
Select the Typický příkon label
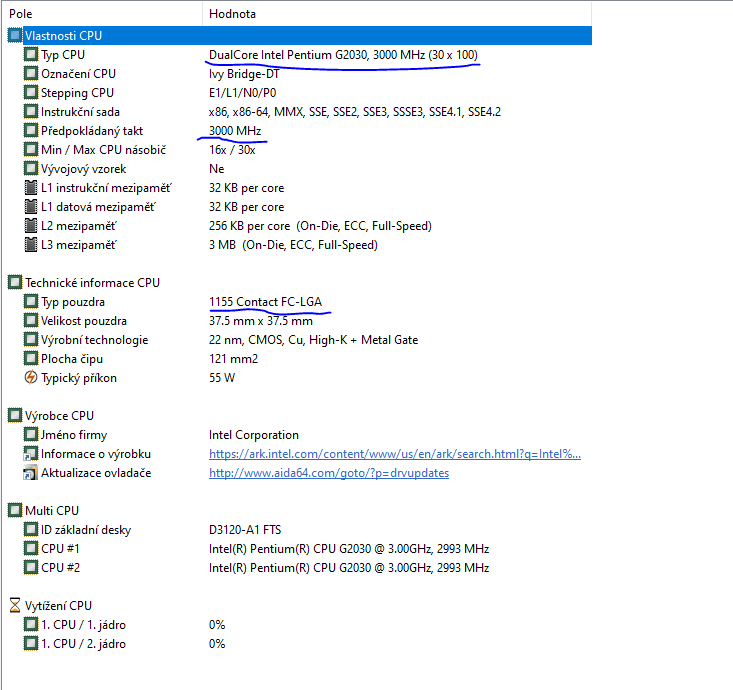(79, 378)
